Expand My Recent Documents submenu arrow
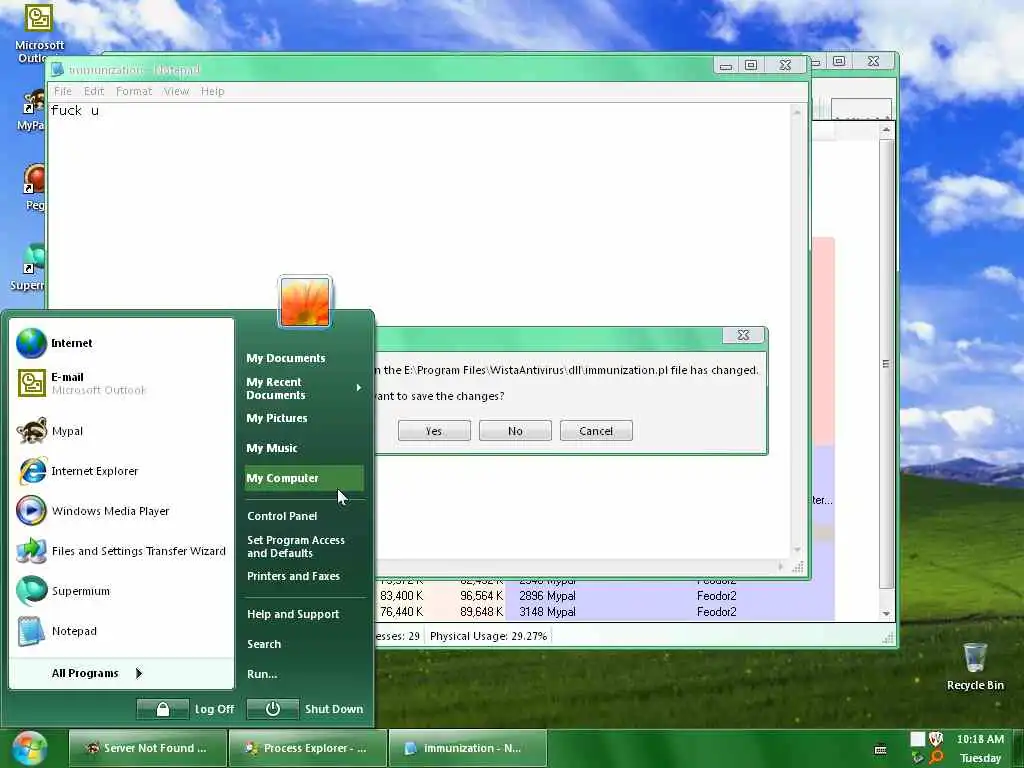Screen dimensions: 1024x768 (x=359, y=388)
